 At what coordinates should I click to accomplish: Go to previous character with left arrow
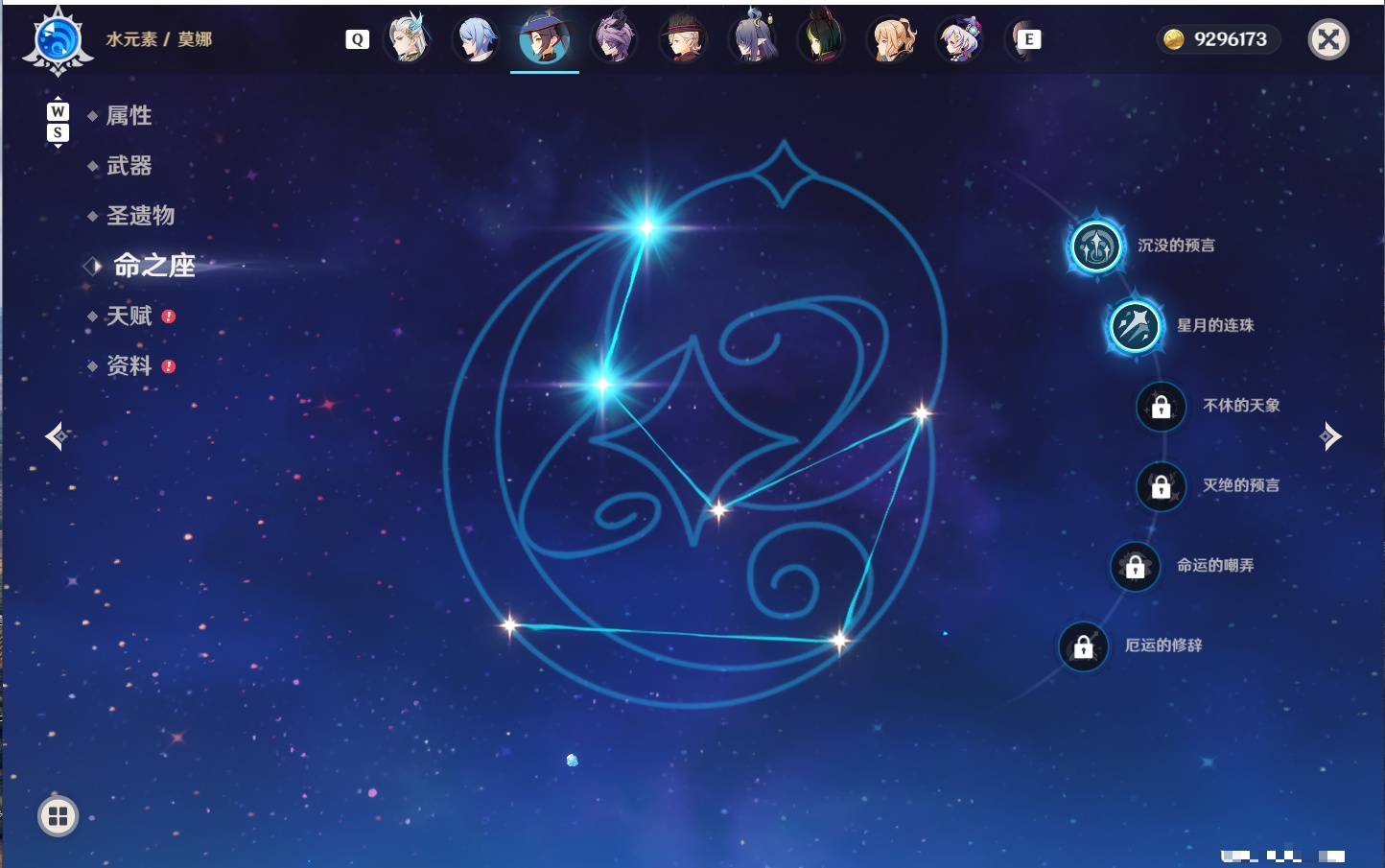pos(57,436)
